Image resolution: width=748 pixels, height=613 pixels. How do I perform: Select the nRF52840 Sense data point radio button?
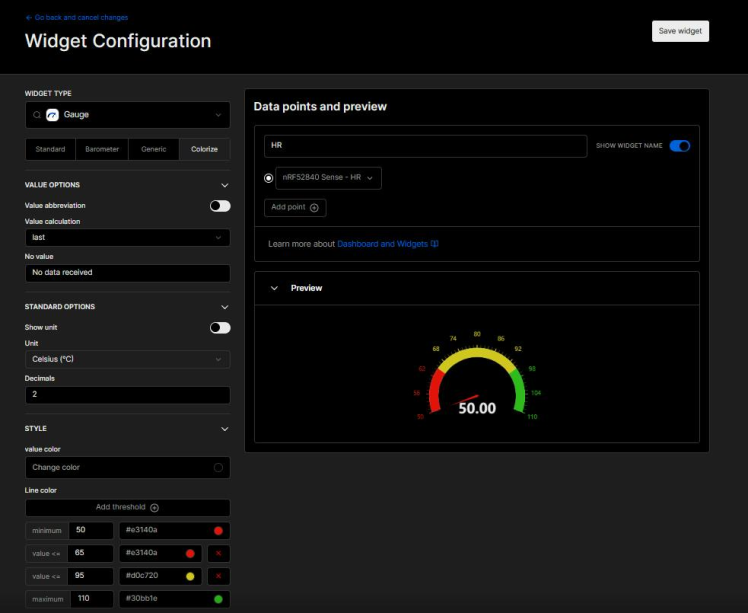(268, 178)
